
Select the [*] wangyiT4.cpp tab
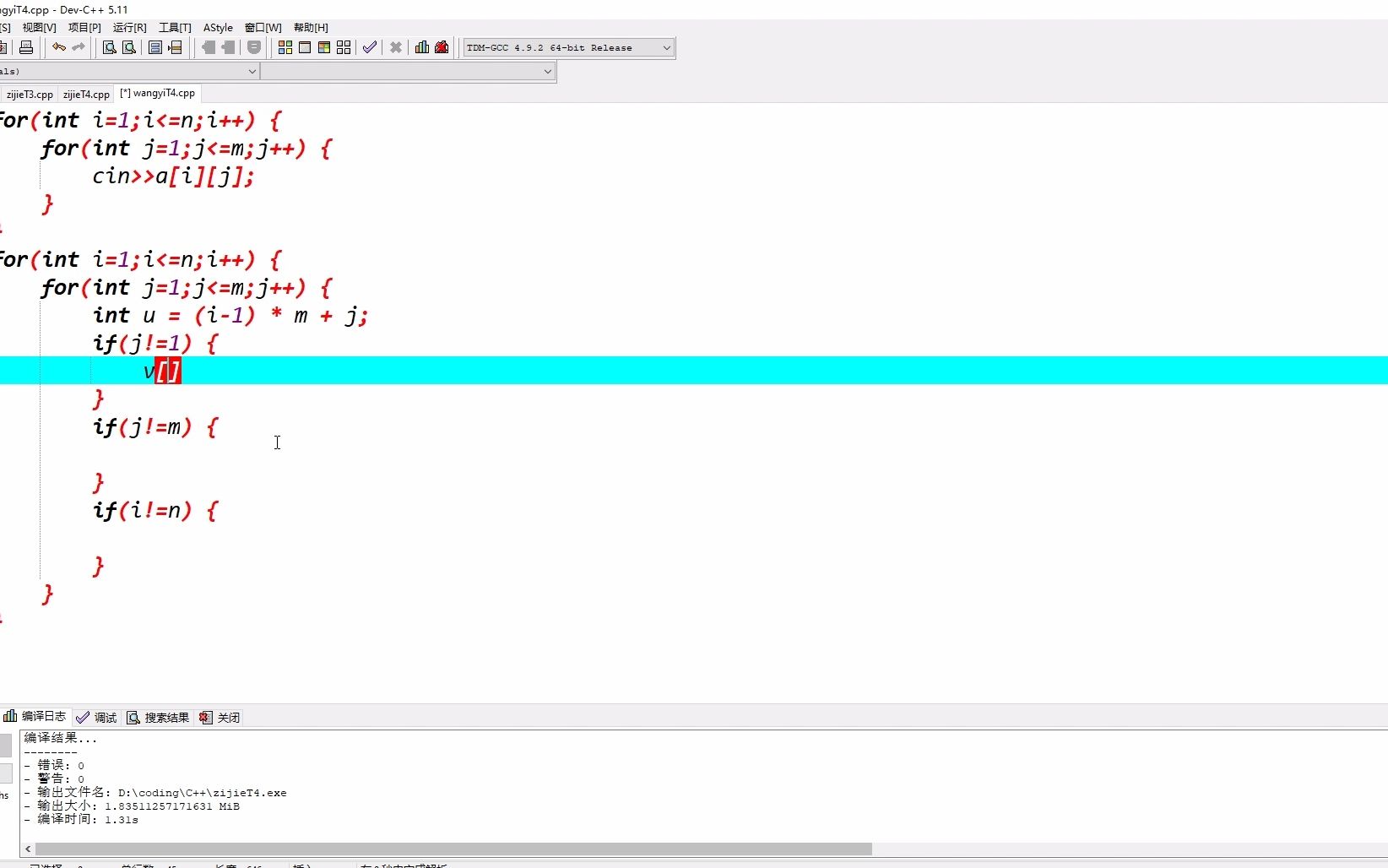[x=158, y=94]
